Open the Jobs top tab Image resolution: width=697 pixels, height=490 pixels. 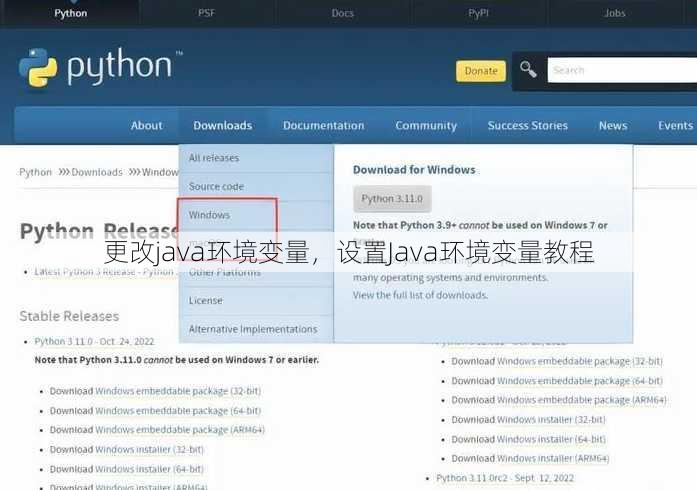(615, 13)
